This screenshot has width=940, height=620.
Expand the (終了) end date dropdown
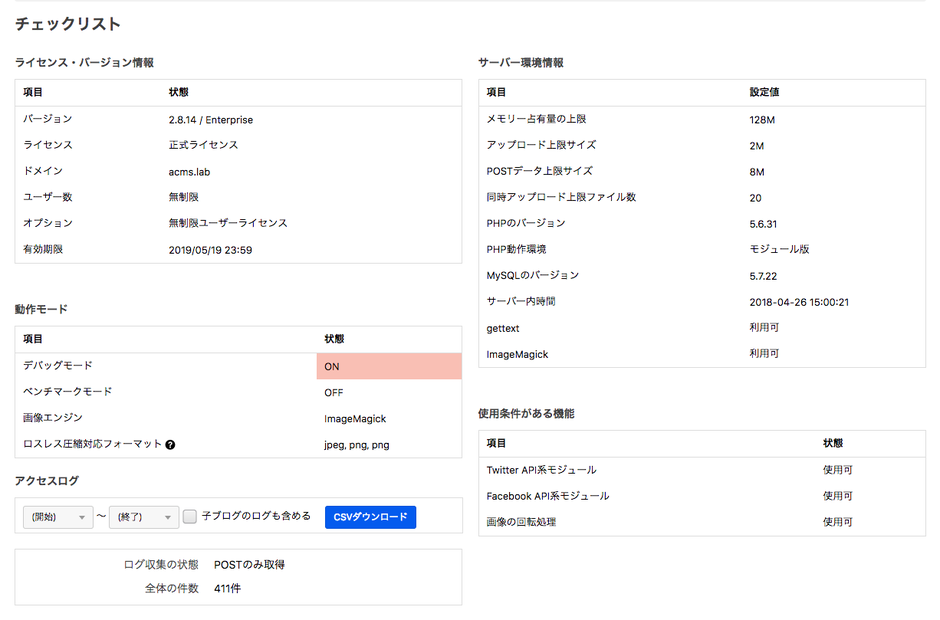pyautogui.click(x=144, y=517)
